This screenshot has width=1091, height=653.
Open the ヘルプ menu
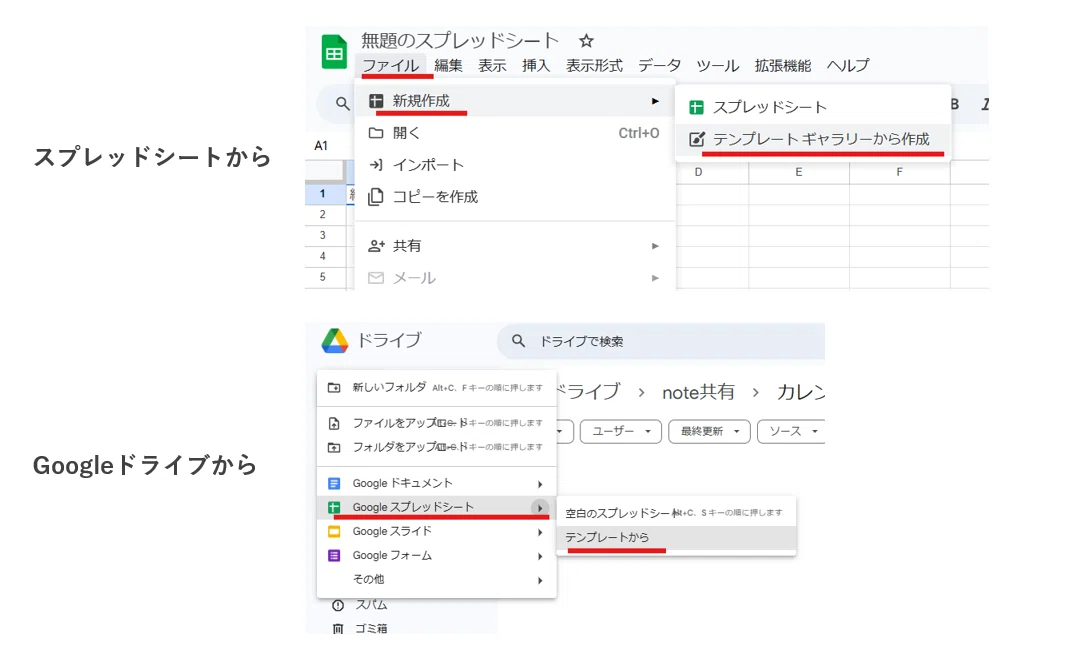tap(847, 65)
